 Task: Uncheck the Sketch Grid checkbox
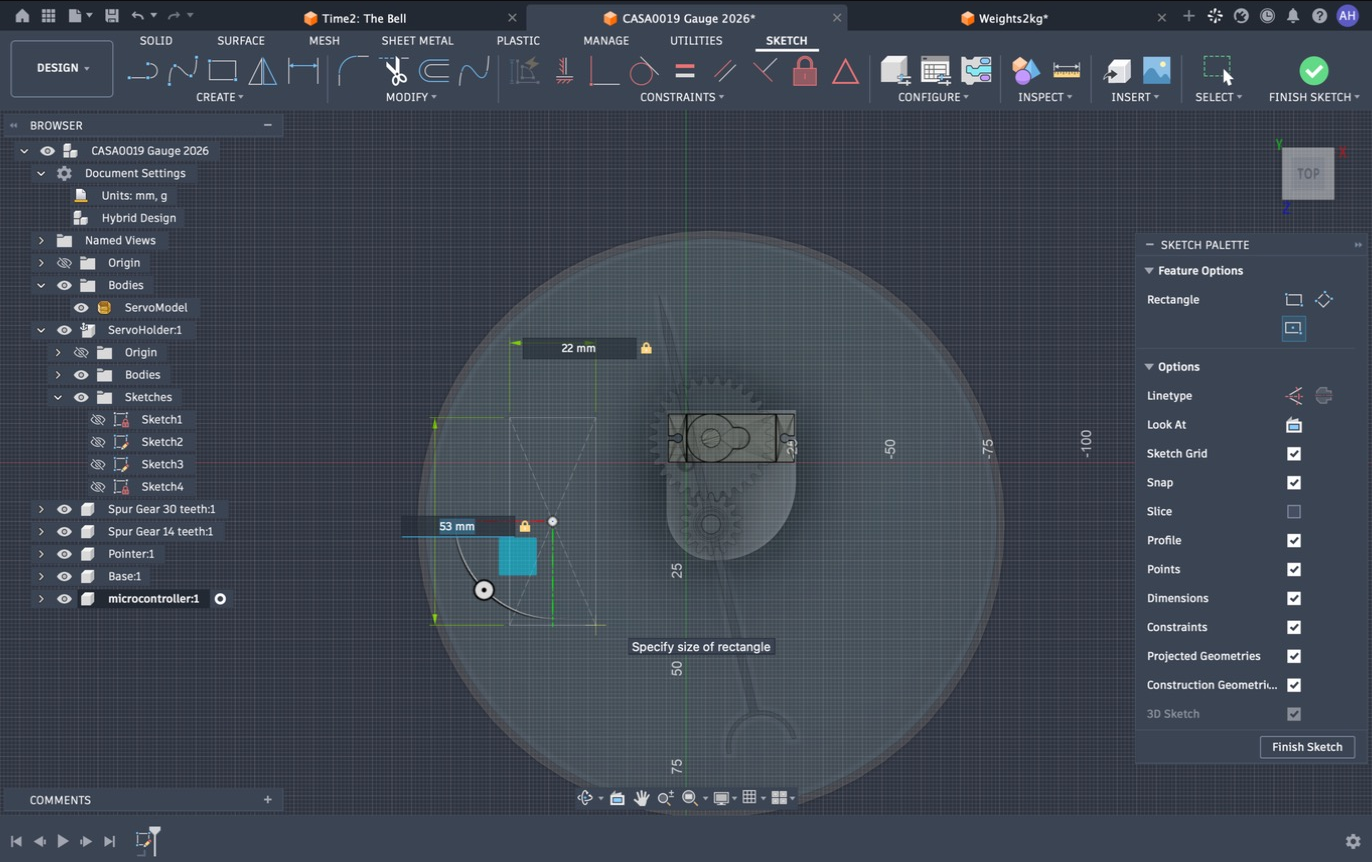click(x=1293, y=454)
